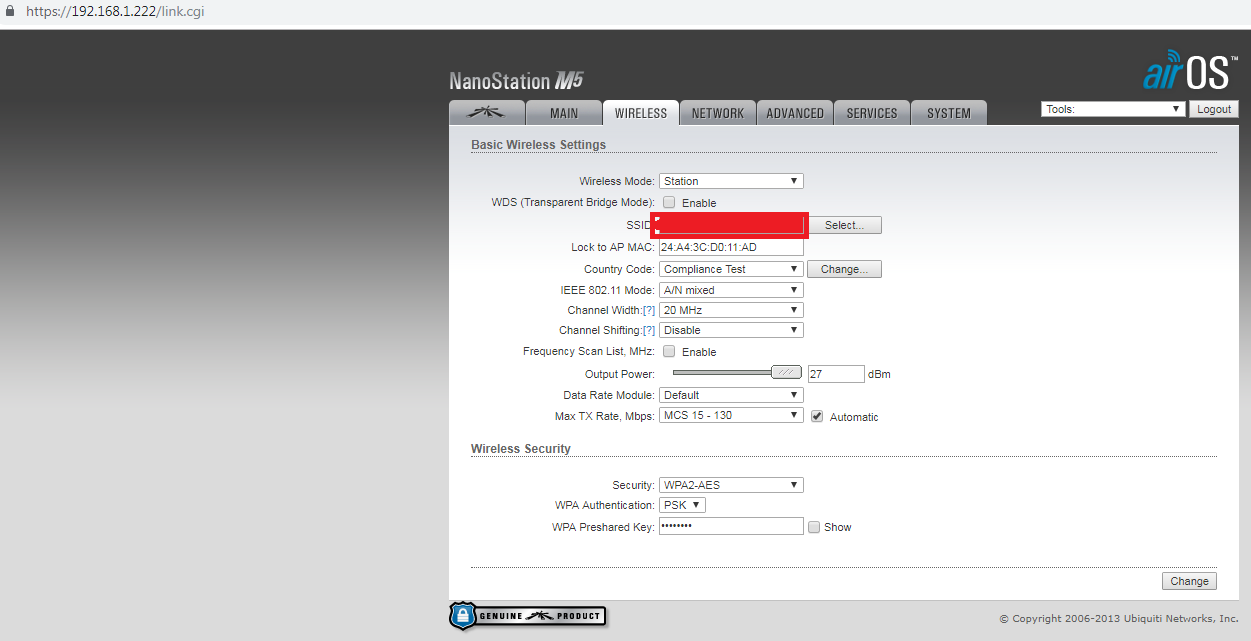The height and width of the screenshot is (641, 1251).
Task: Enable the Frequency Scan List checkbox
Action: 669,352
